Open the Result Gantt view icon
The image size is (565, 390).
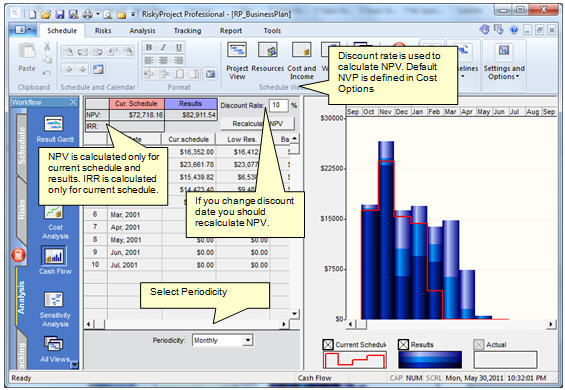[x=54, y=129]
